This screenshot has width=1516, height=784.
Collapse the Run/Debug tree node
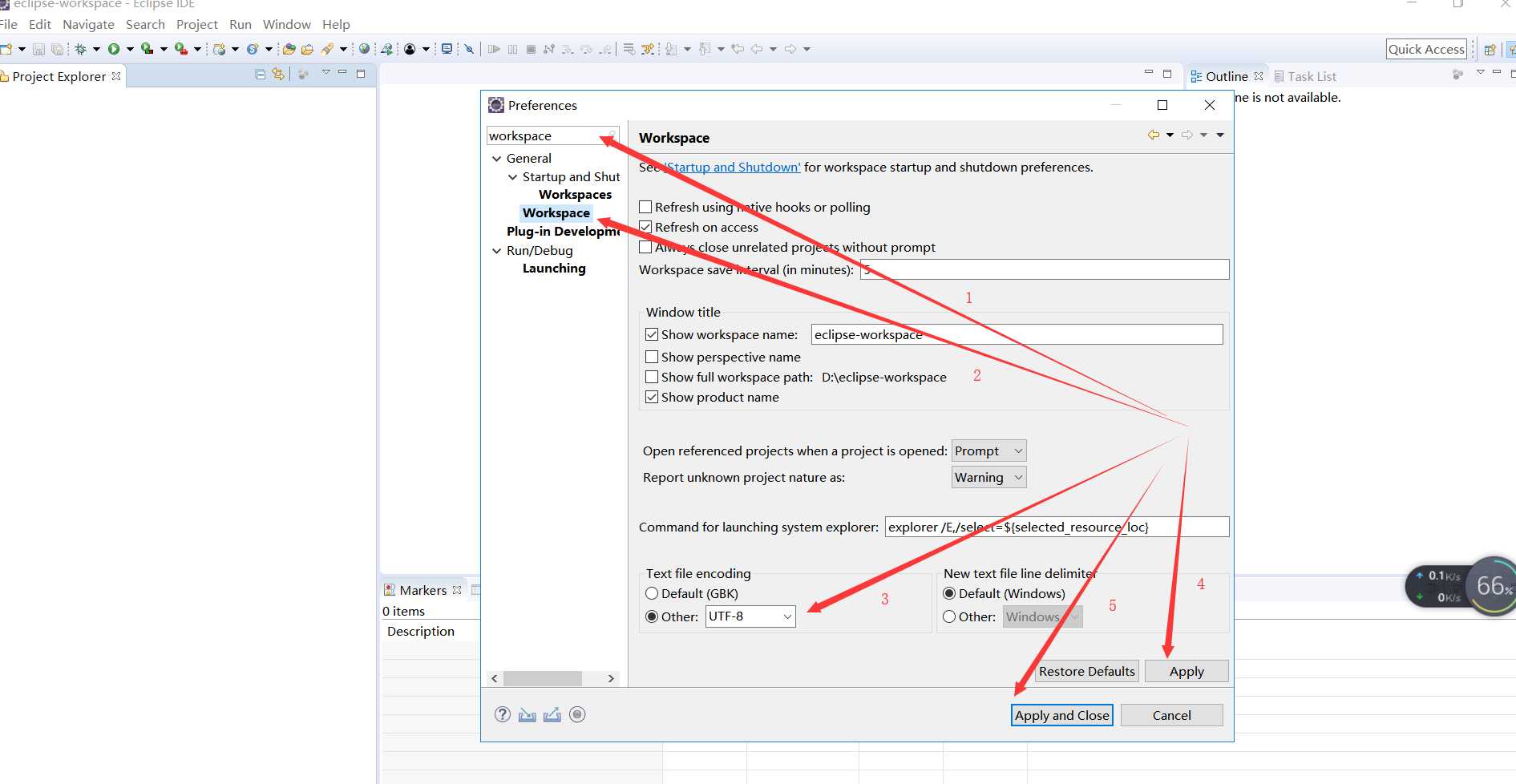tap(497, 251)
